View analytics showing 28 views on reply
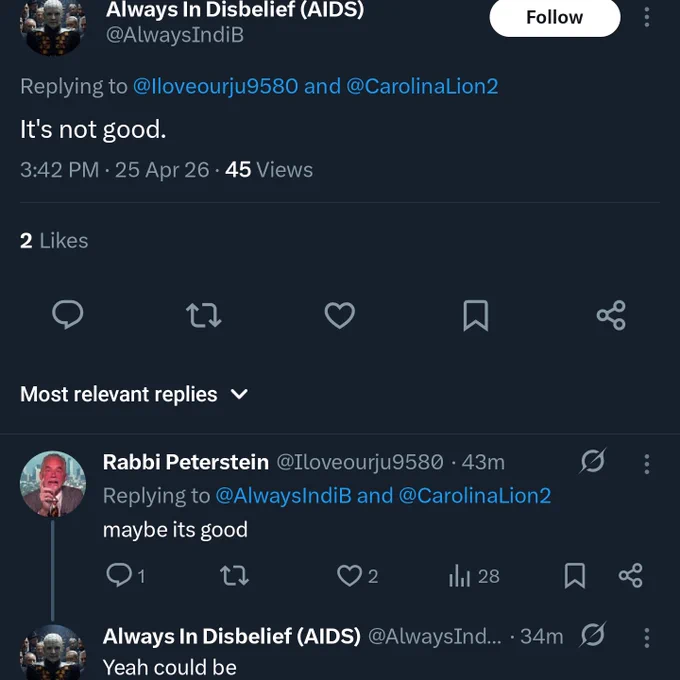 click(x=474, y=576)
